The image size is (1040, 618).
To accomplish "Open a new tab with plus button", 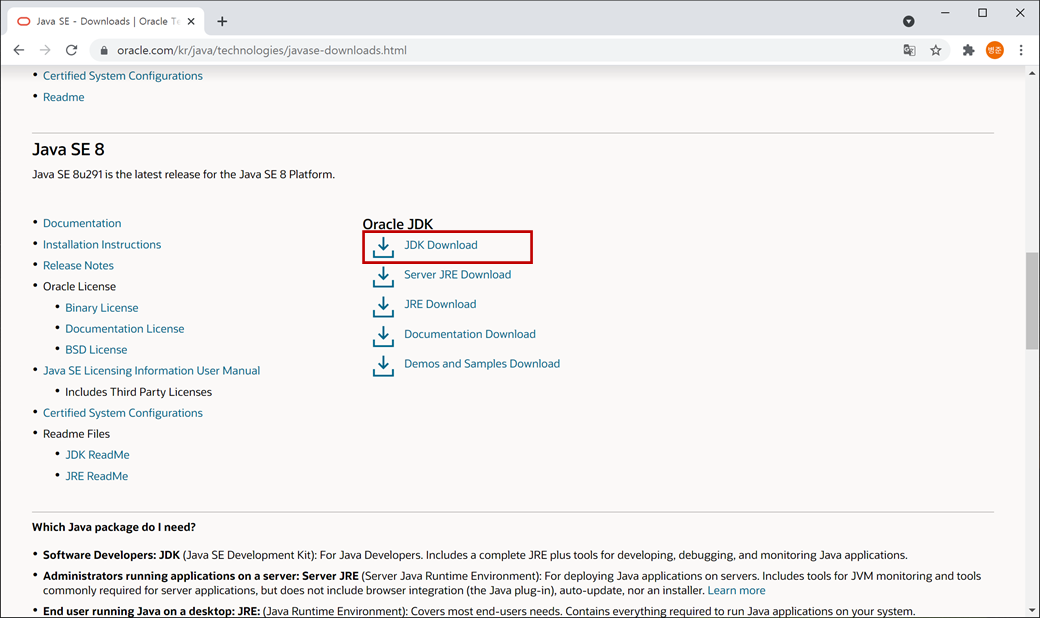I will tap(222, 21).
